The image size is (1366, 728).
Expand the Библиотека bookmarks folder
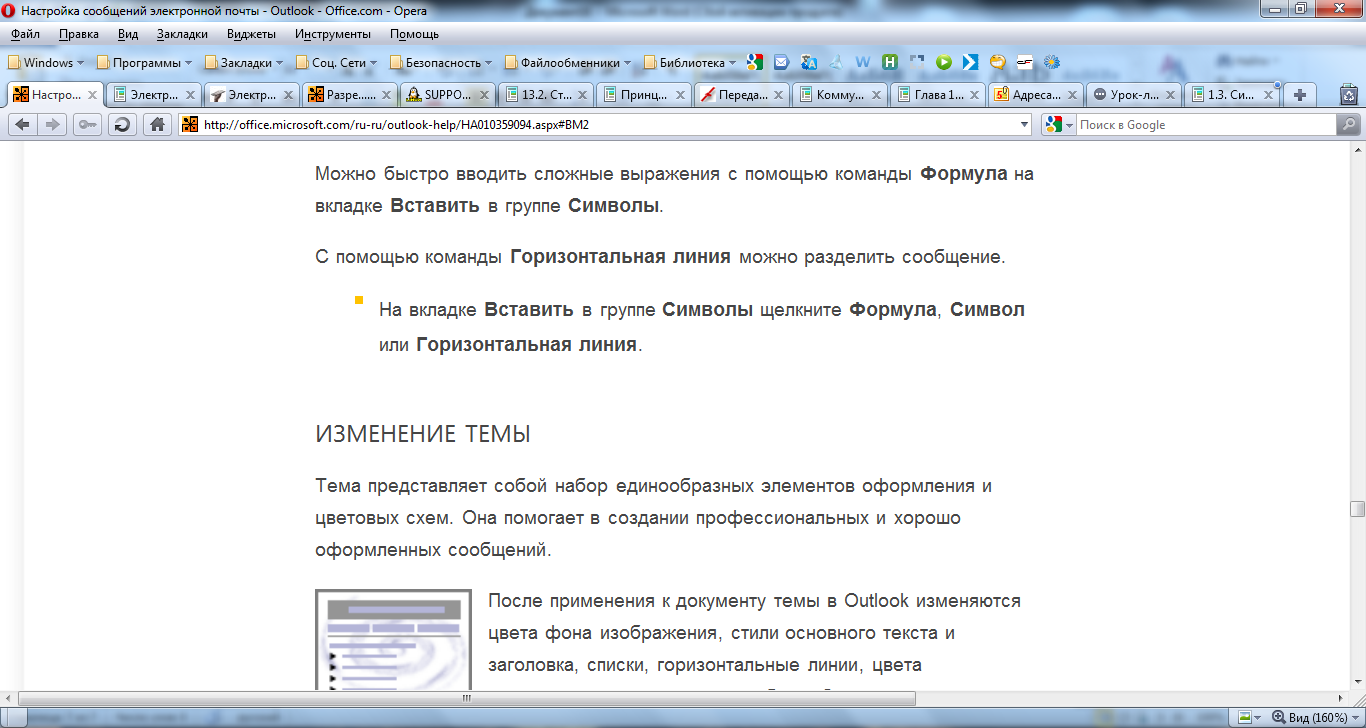point(690,62)
